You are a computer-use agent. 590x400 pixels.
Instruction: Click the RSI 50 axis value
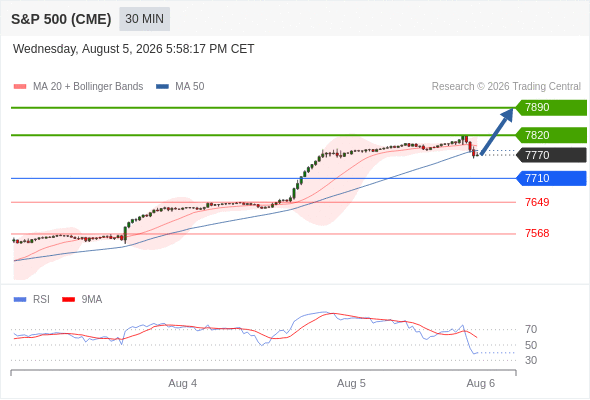click(x=531, y=345)
